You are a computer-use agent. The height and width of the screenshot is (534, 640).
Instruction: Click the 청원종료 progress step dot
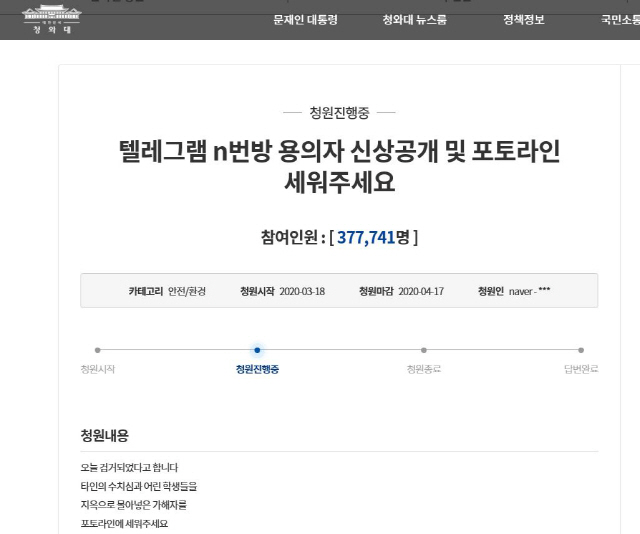(x=424, y=350)
